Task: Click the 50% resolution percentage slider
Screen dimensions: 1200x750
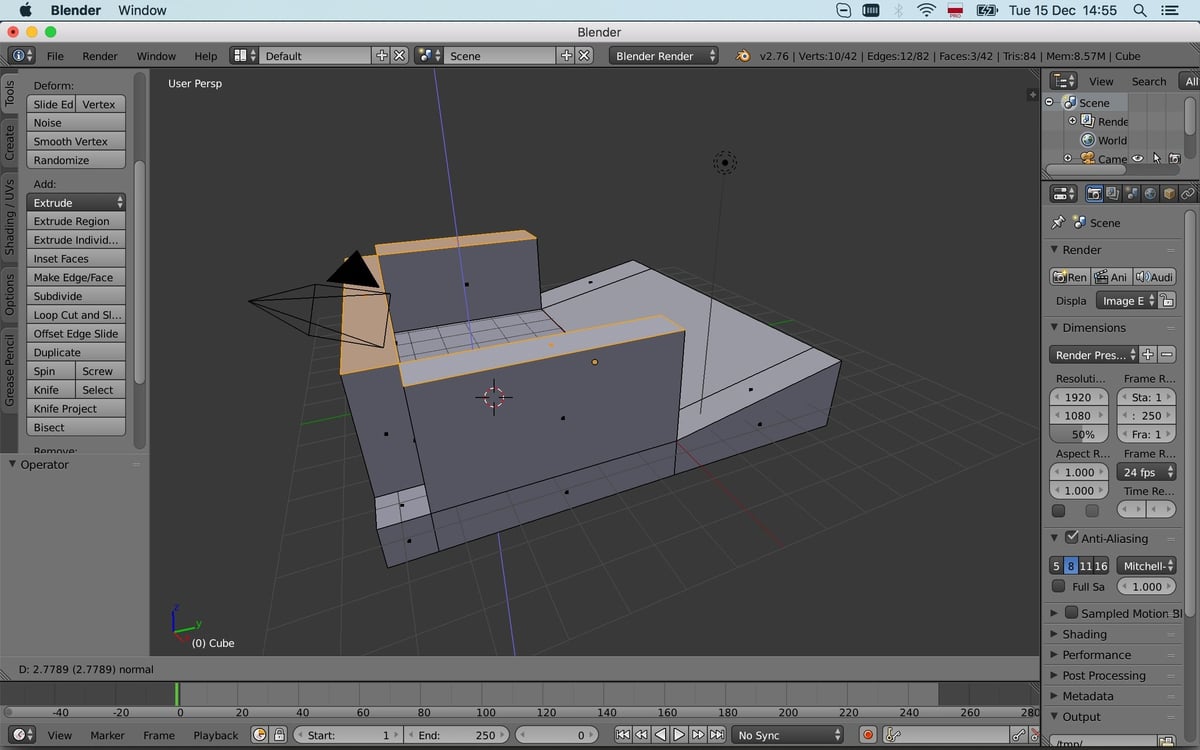Action: click(1078, 434)
